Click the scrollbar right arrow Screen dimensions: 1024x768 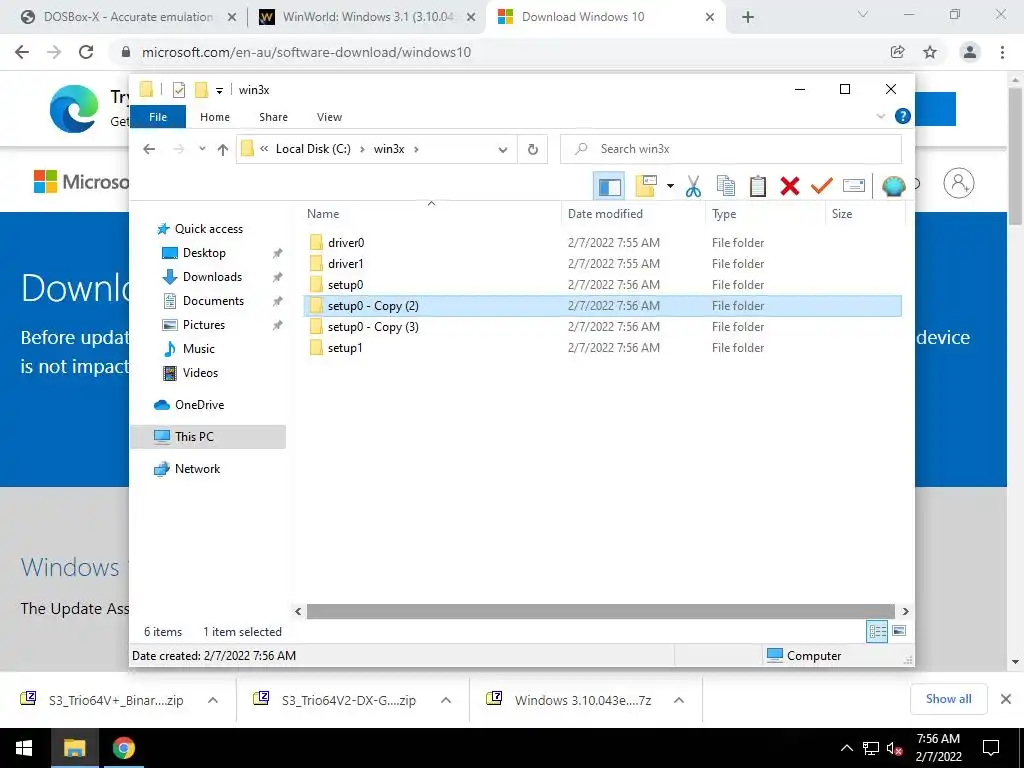pyautogui.click(x=905, y=611)
